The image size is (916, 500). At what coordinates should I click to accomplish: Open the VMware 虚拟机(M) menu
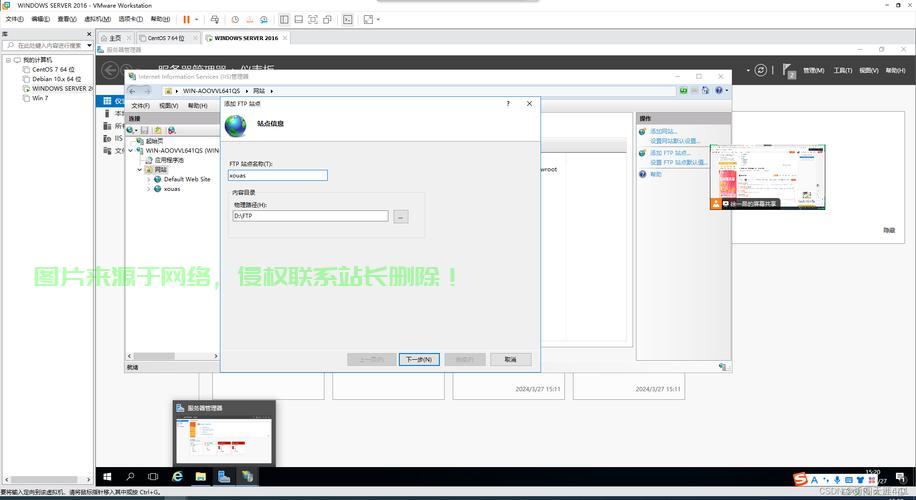pyautogui.click(x=98, y=19)
